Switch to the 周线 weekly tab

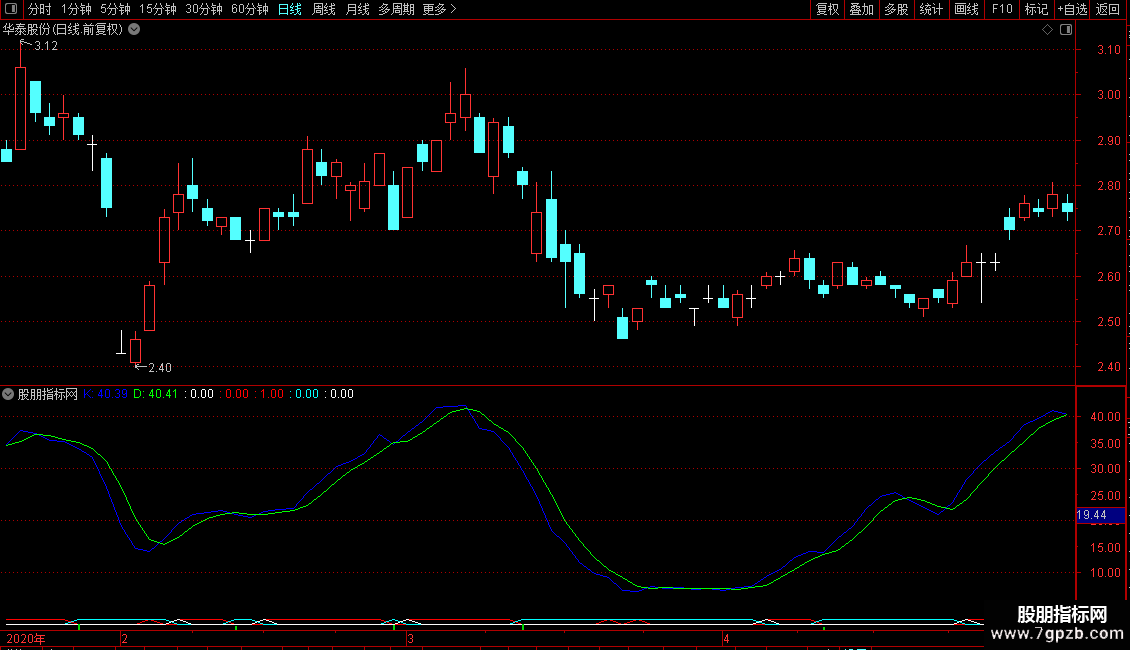pos(324,9)
